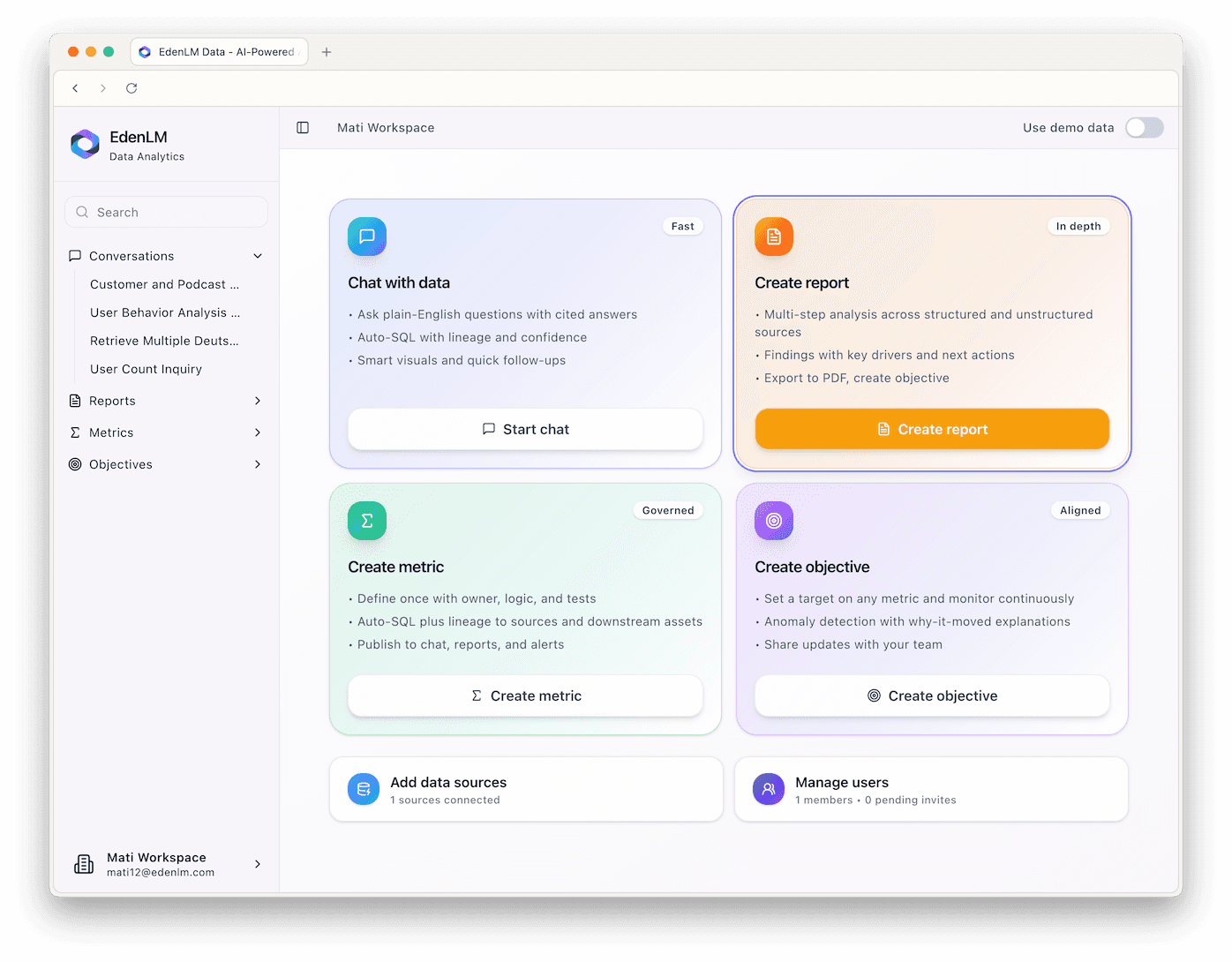Viewport: 1232px width, 962px height.
Task: Select the User Count Inquiry conversation
Action: point(146,369)
